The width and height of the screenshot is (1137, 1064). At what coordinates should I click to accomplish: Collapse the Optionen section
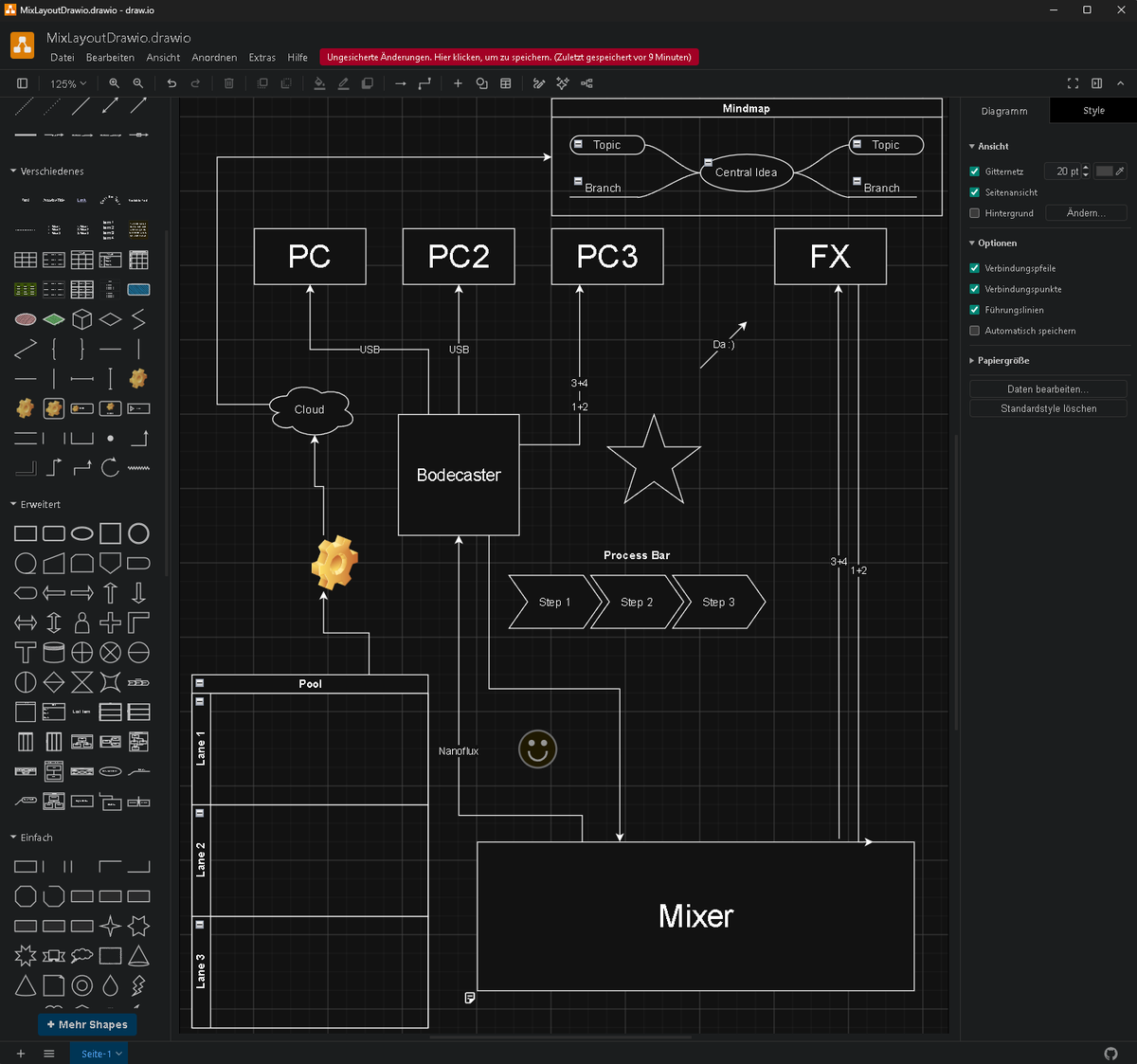(x=993, y=243)
